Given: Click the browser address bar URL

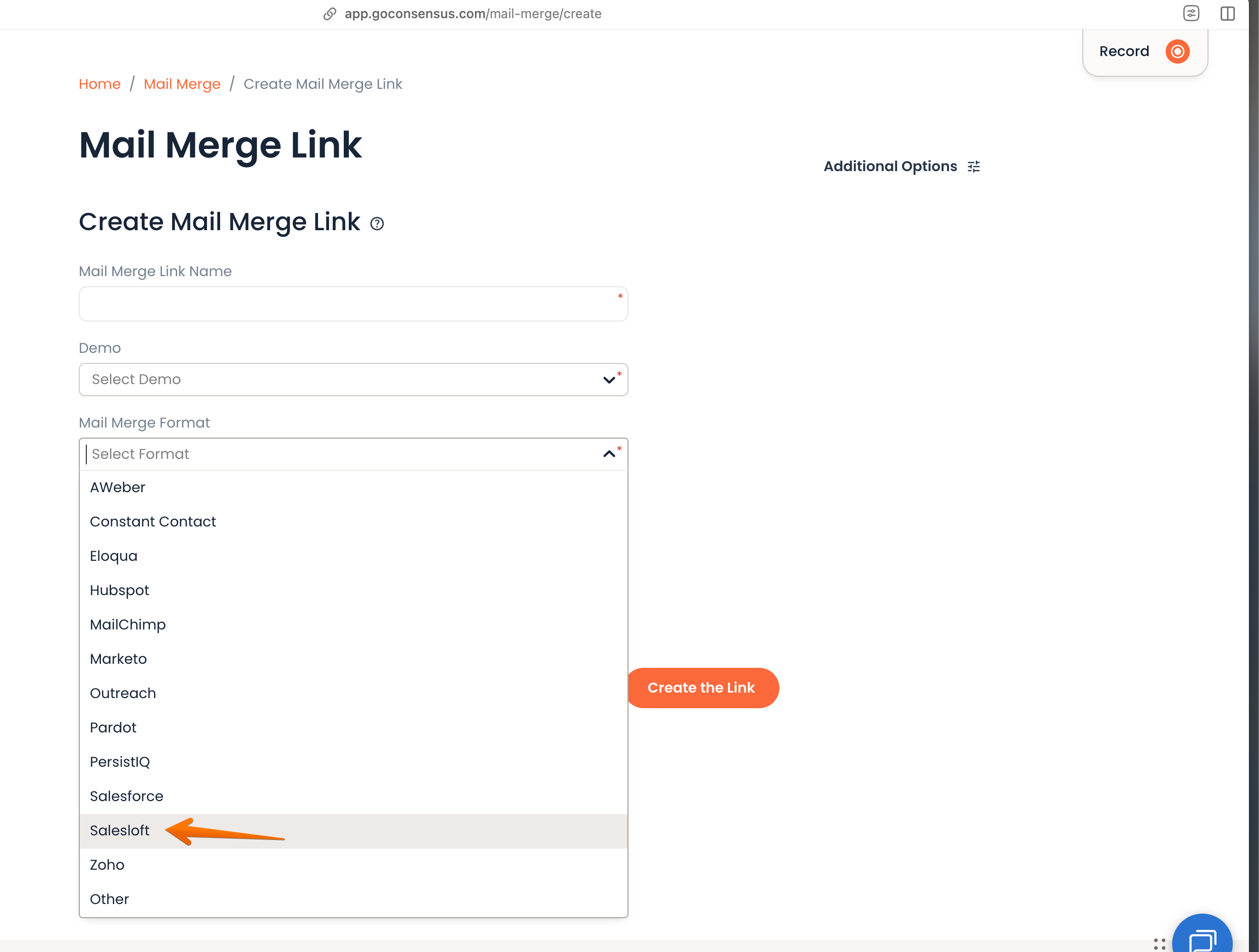Looking at the screenshot, I should coord(473,14).
